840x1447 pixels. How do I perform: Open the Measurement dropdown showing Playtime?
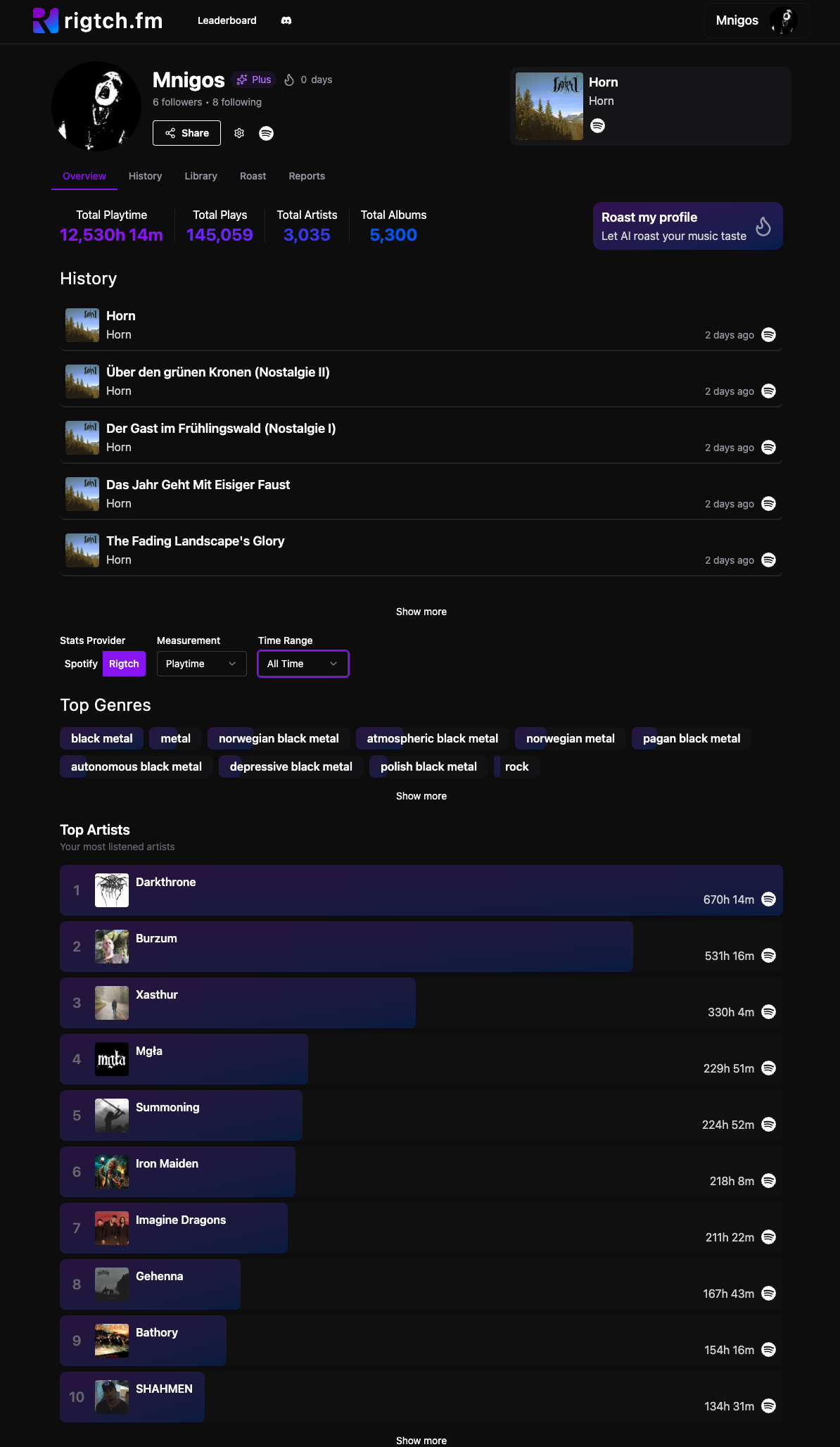tap(201, 663)
